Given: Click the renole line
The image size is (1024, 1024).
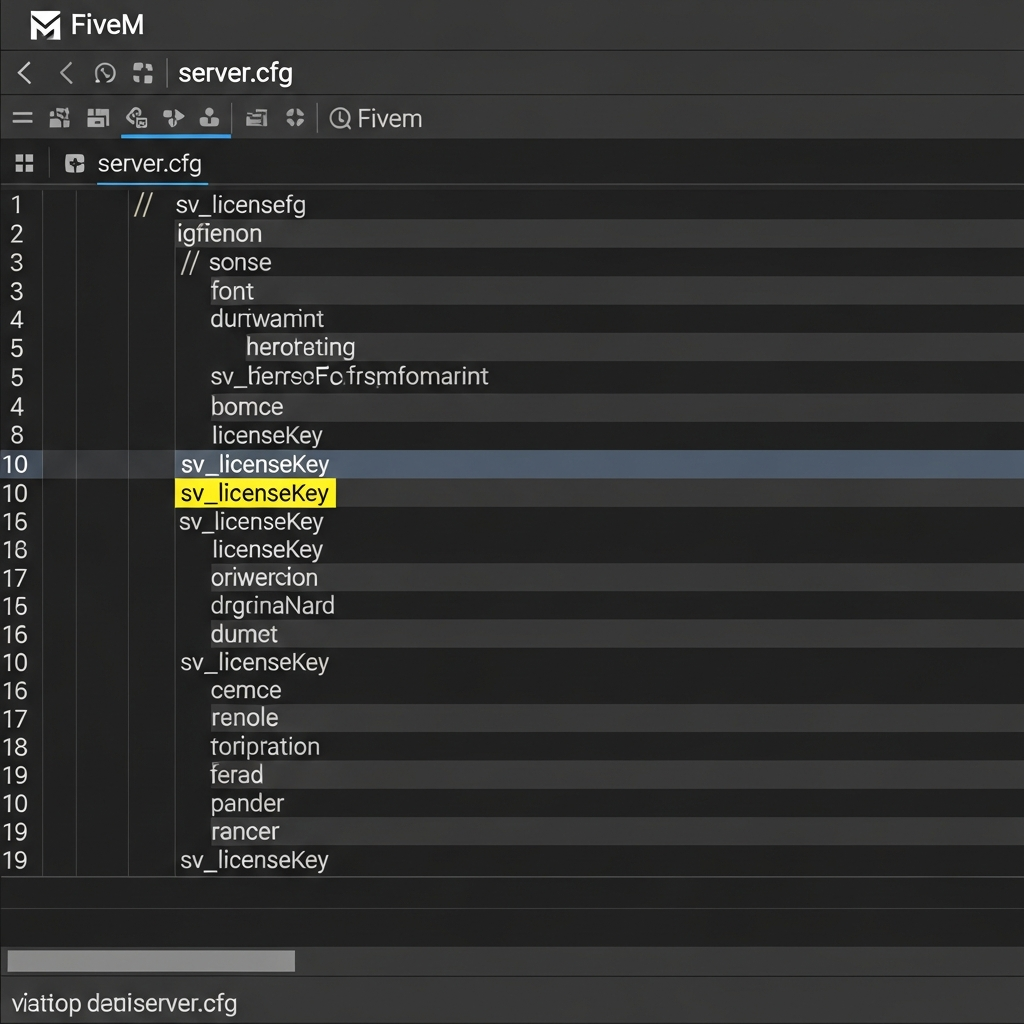Looking at the screenshot, I should 244,718.
